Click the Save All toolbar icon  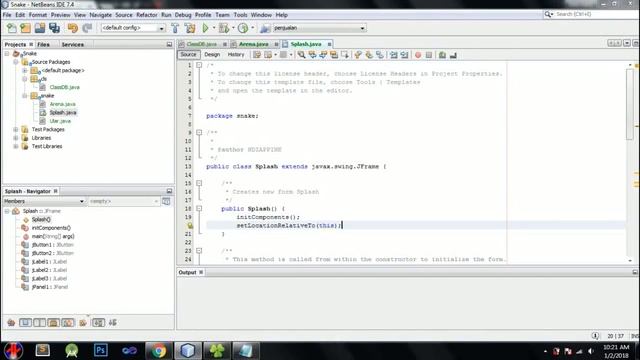(54, 28)
